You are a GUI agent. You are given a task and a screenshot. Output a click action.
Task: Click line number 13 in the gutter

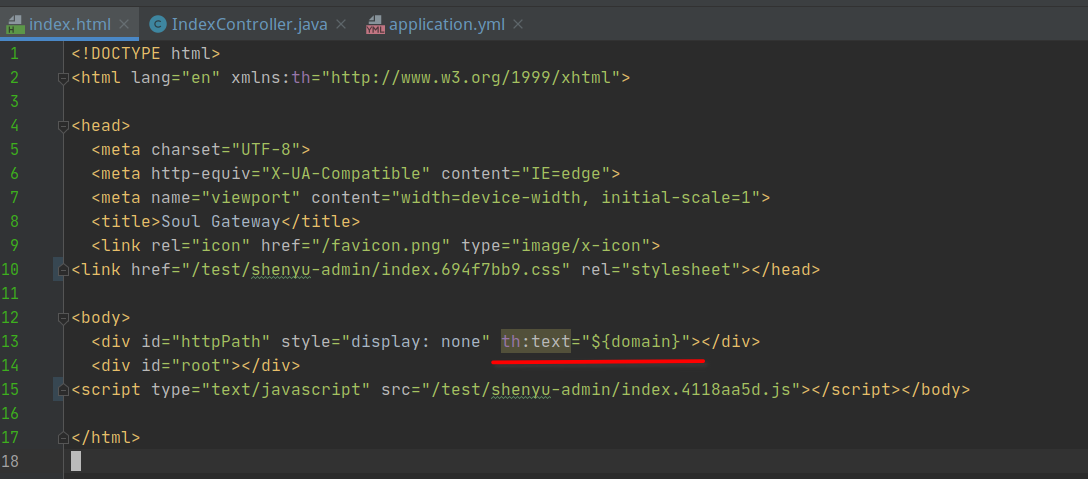click(10, 342)
